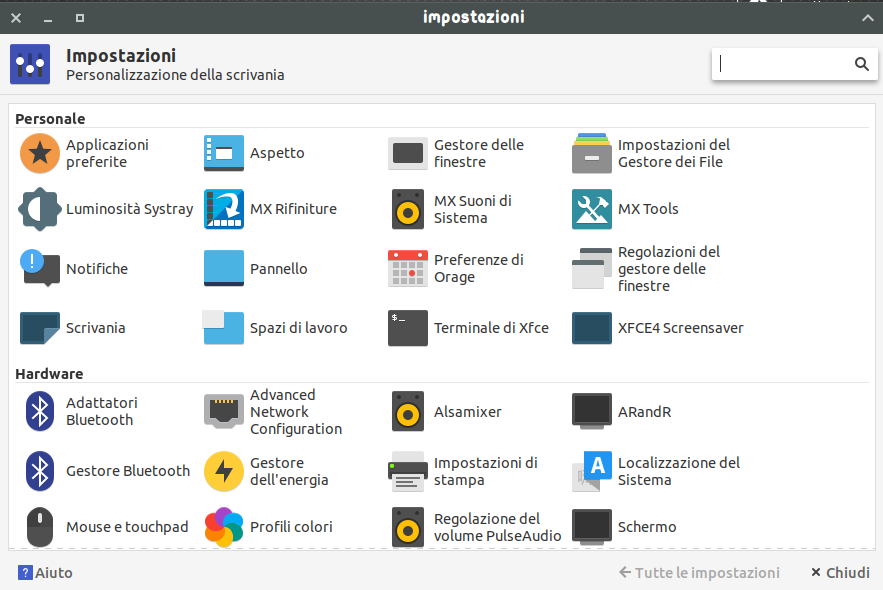Open Gestore Bluetooth icon
The width and height of the screenshot is (883, 590).
40,471
